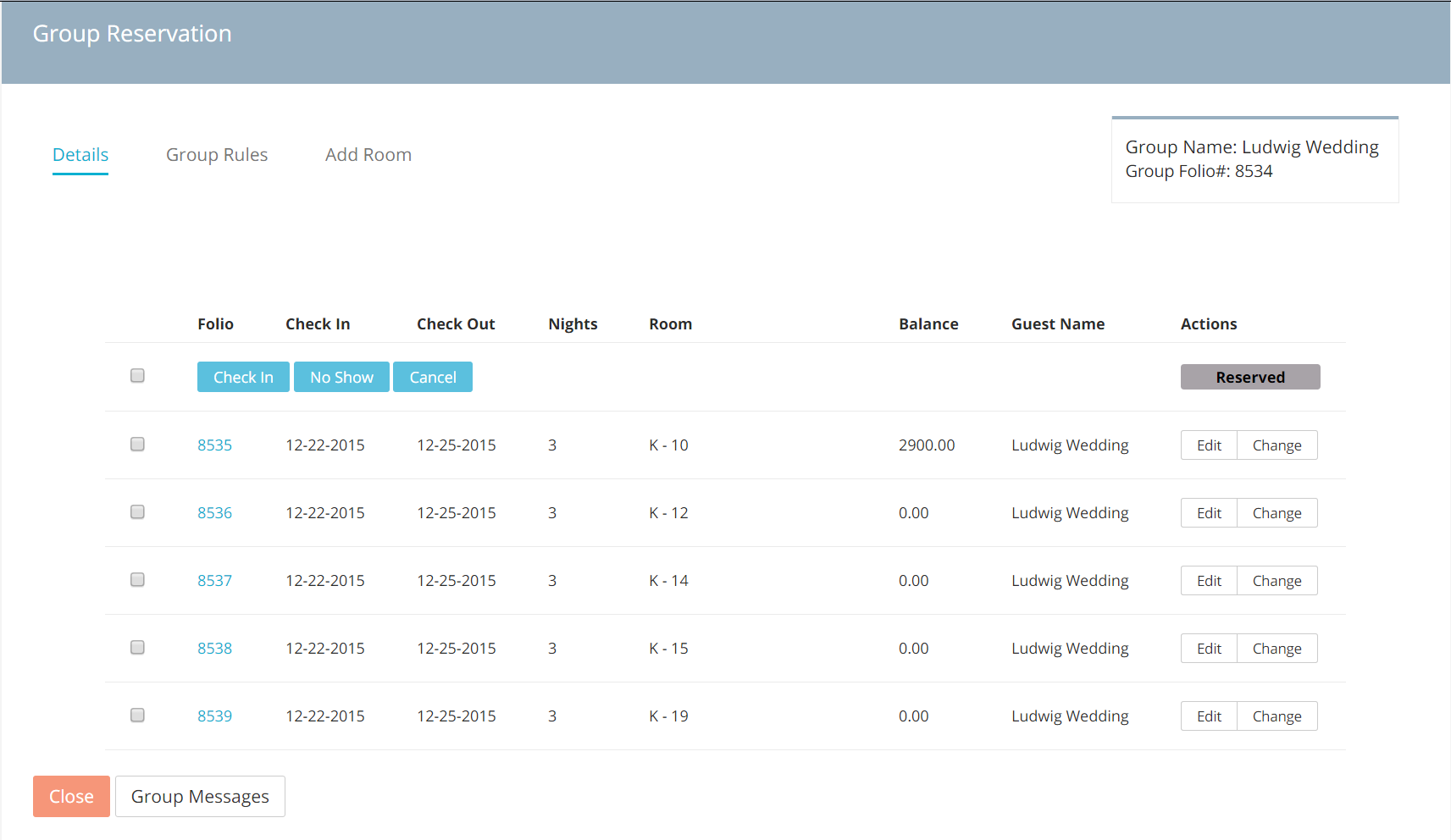Edit the reservation for room K - 12

pos(1209,513)
